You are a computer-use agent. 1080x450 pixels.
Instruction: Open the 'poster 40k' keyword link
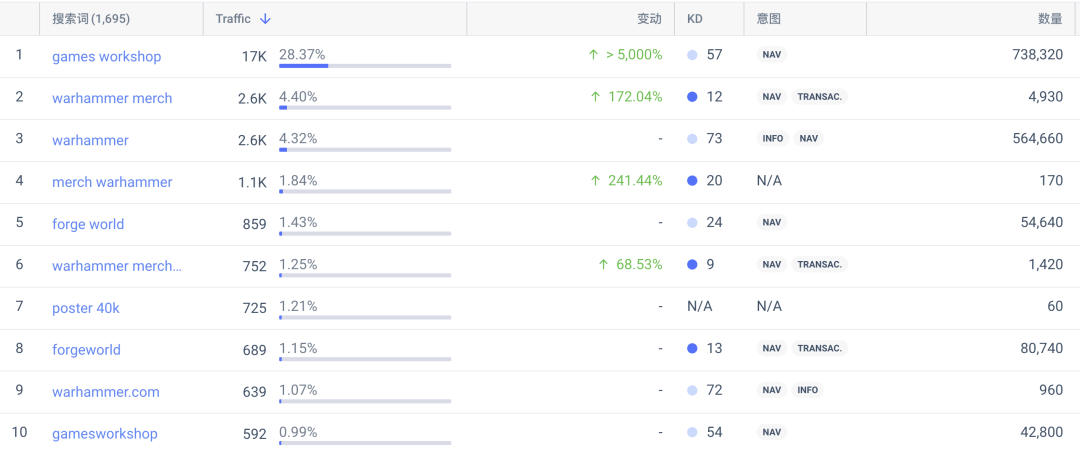86,308
